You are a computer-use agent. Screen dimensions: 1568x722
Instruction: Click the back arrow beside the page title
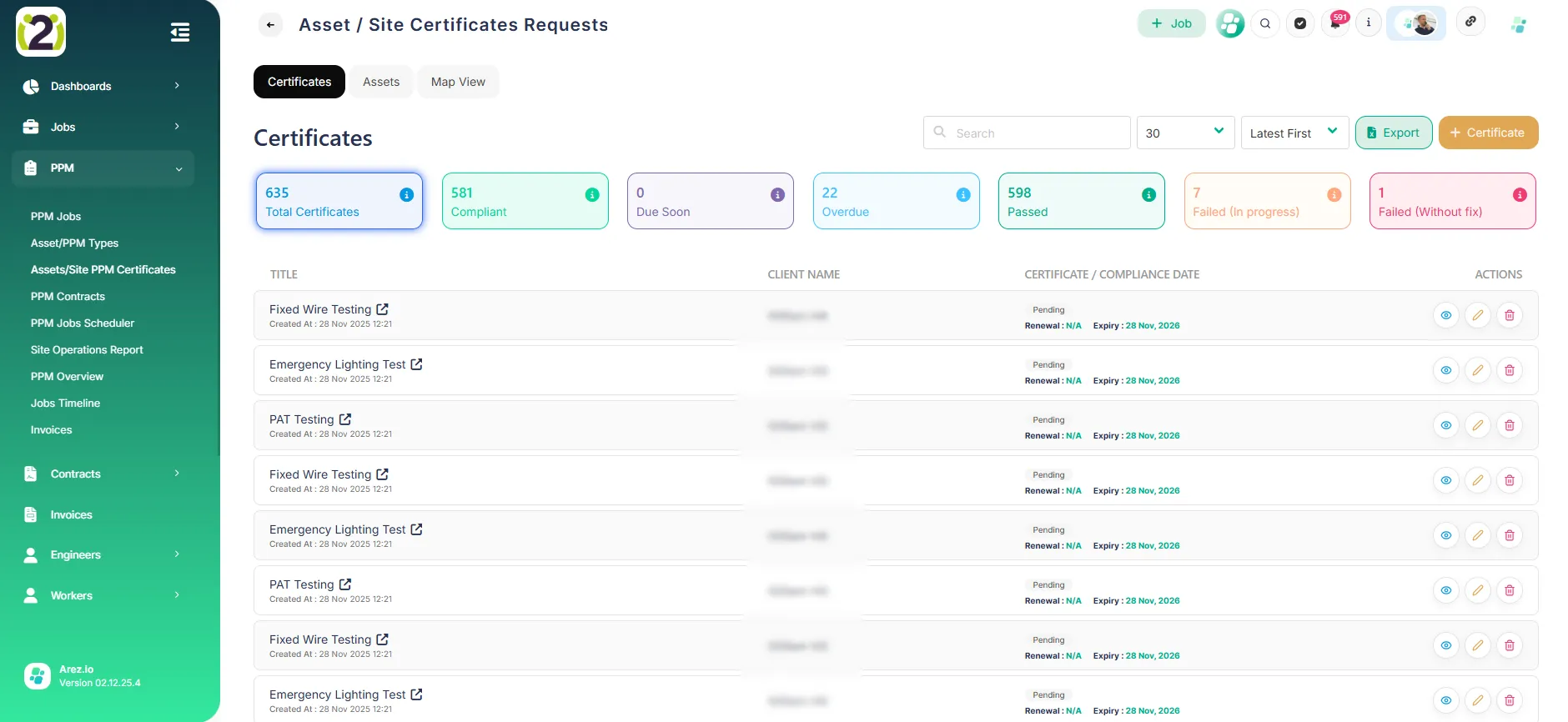(x=270, y=25)
